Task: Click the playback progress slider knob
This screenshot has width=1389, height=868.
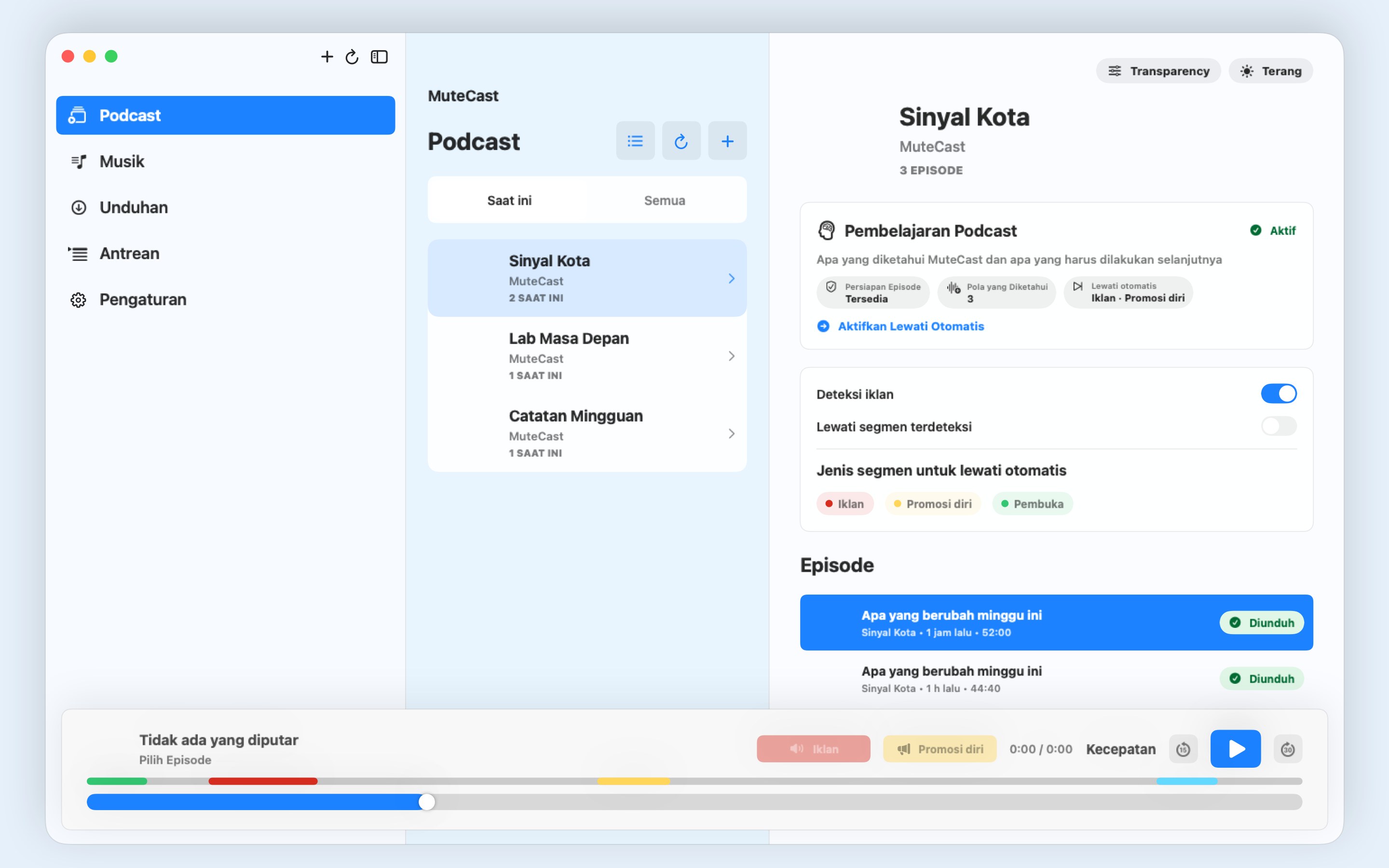Action: coord(426,802)
